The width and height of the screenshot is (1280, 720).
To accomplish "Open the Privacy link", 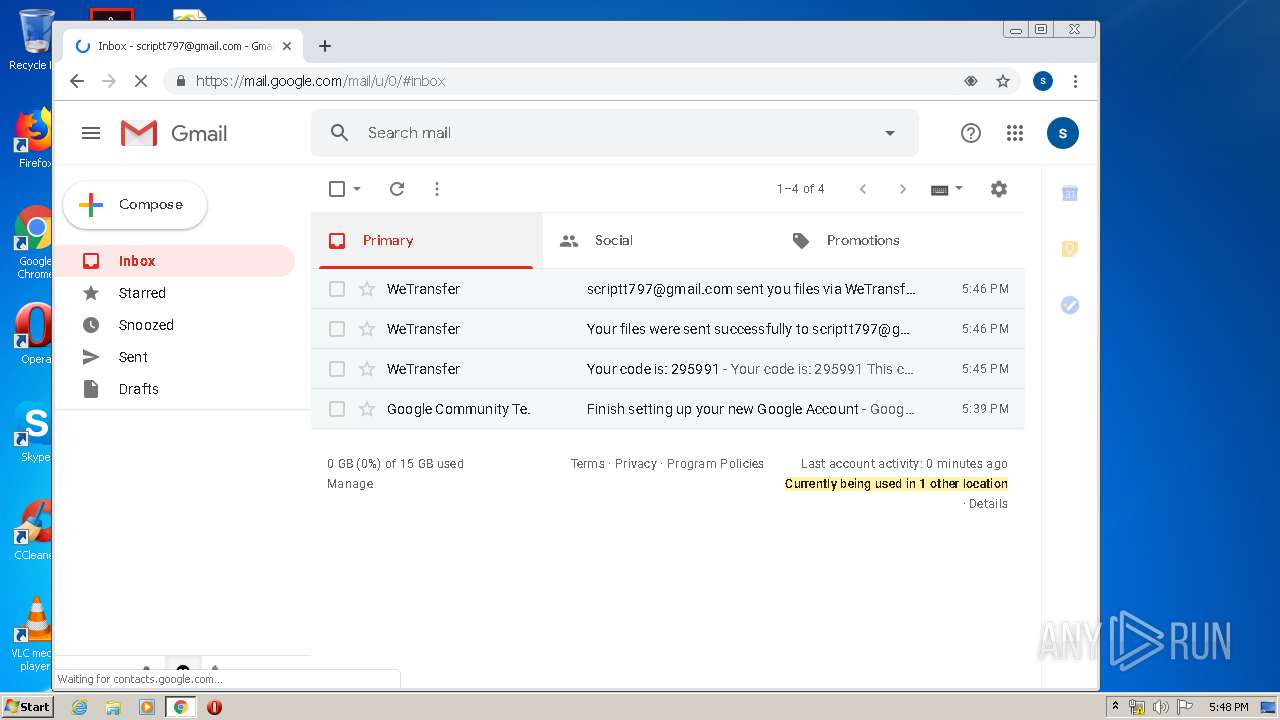I will (x=636, y=464).
